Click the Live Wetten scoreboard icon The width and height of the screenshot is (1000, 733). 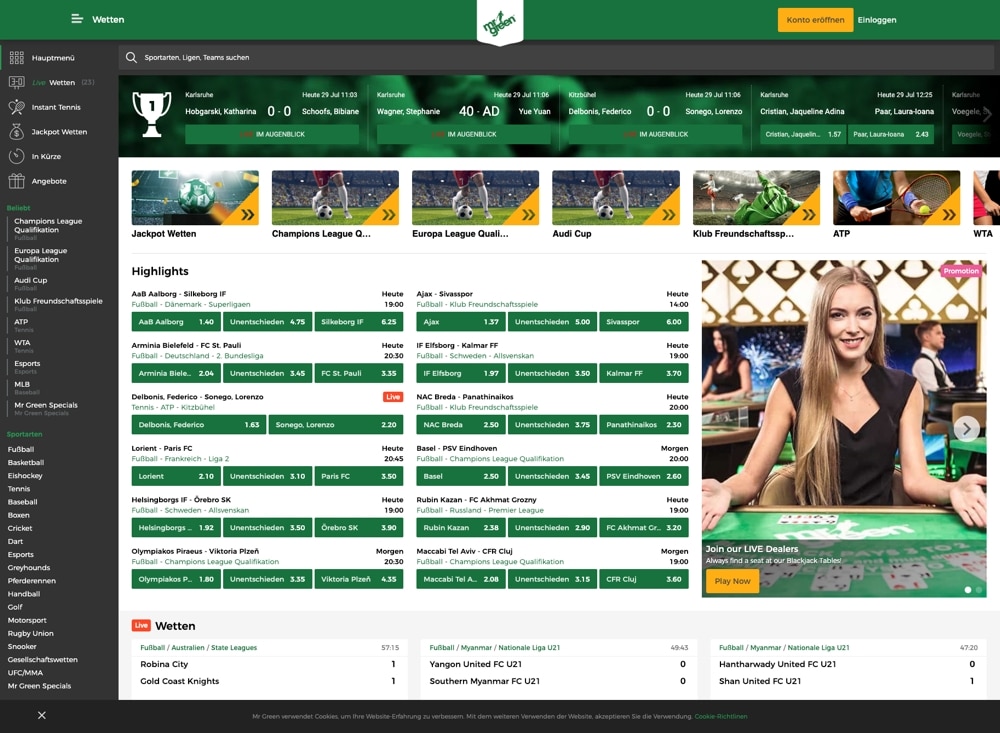(x=17, y=82)
